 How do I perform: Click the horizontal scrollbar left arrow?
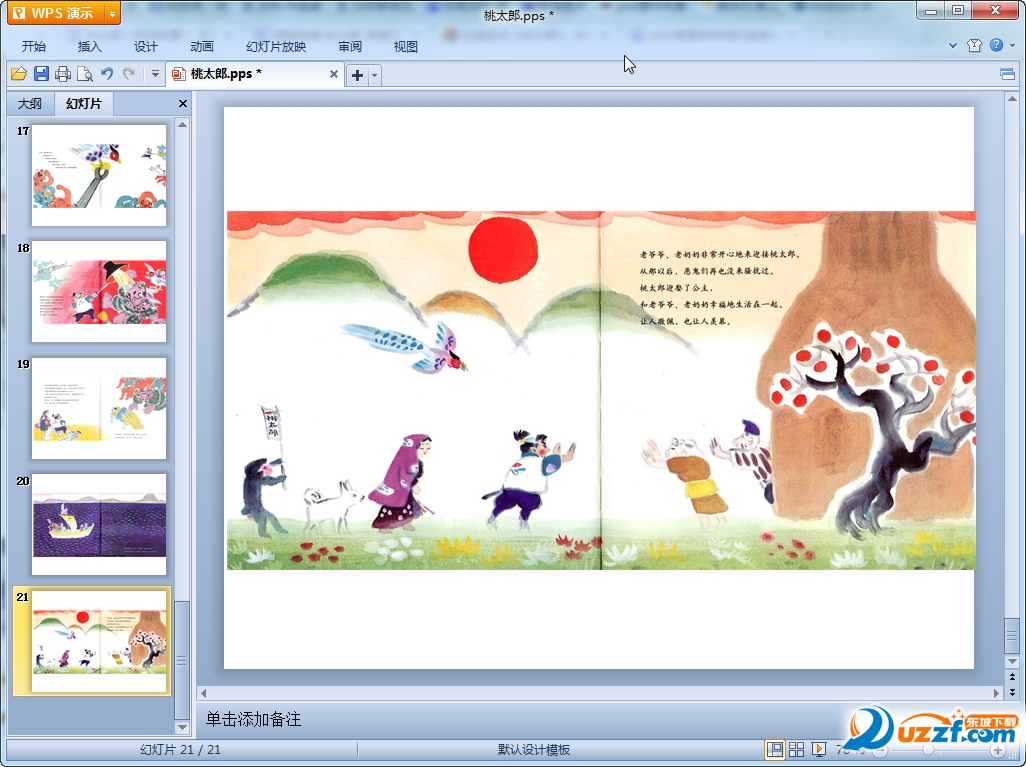(203, 692)
